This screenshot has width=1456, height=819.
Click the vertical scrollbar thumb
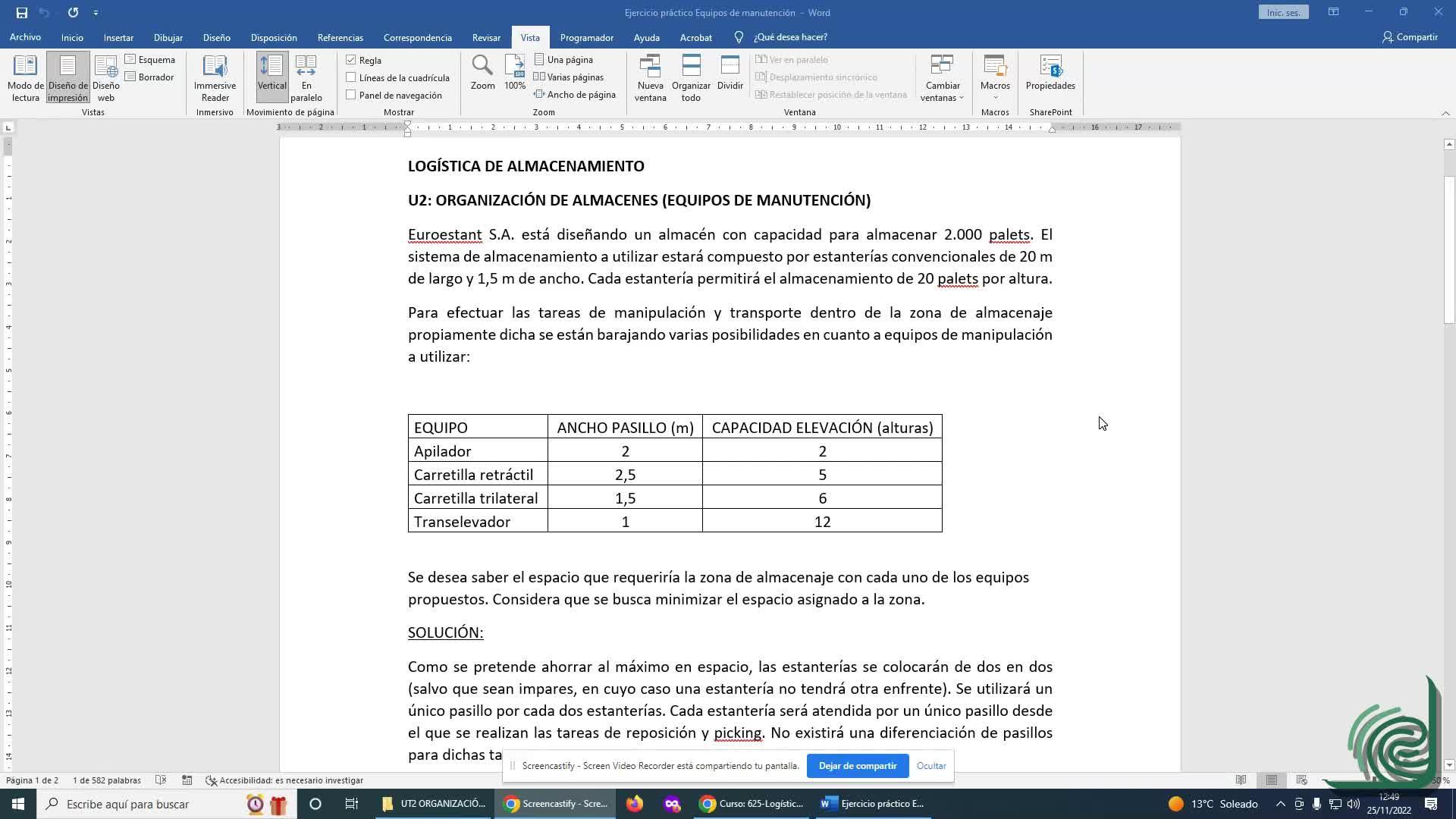(1449, 250)
